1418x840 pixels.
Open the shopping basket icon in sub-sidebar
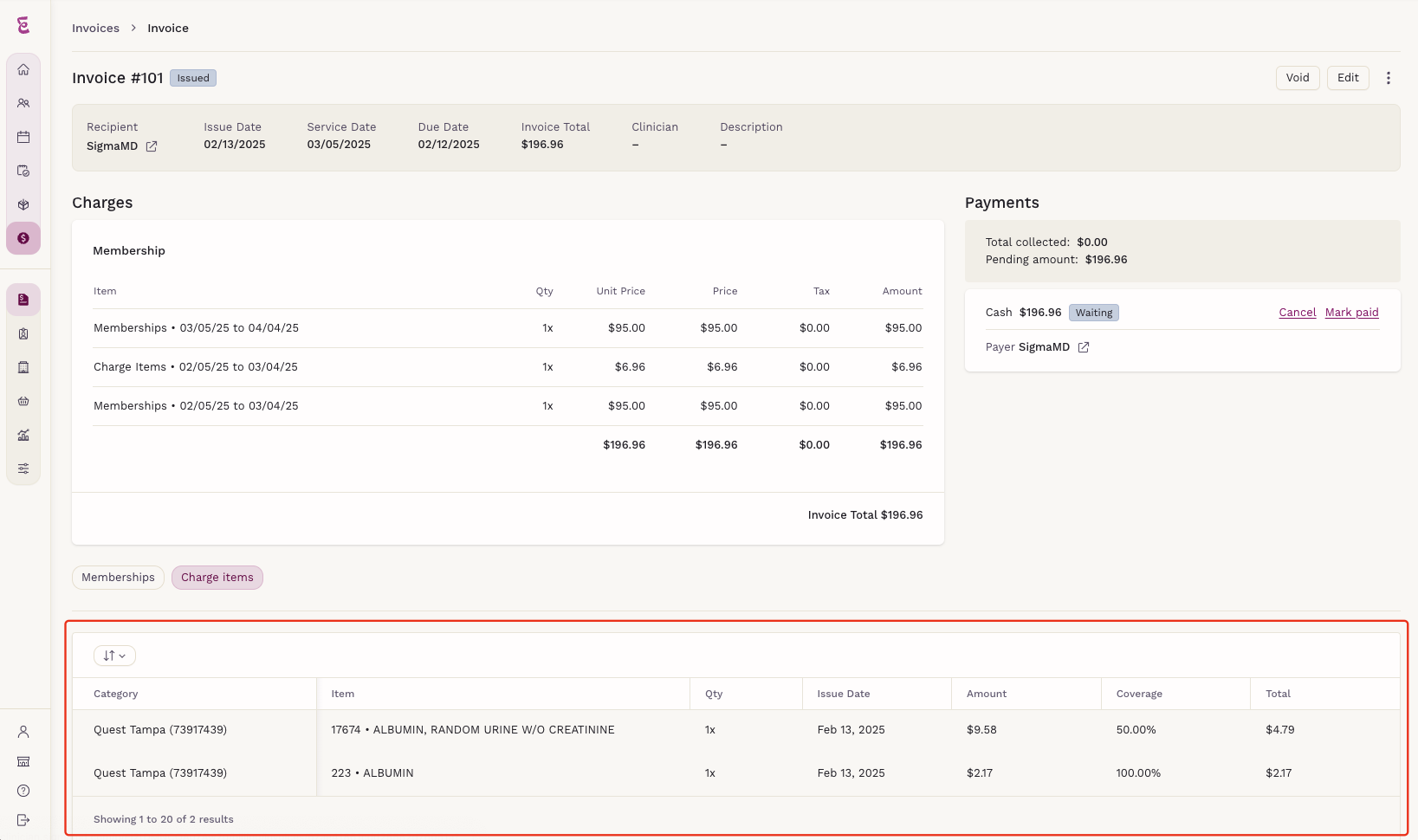coord(23,401)
